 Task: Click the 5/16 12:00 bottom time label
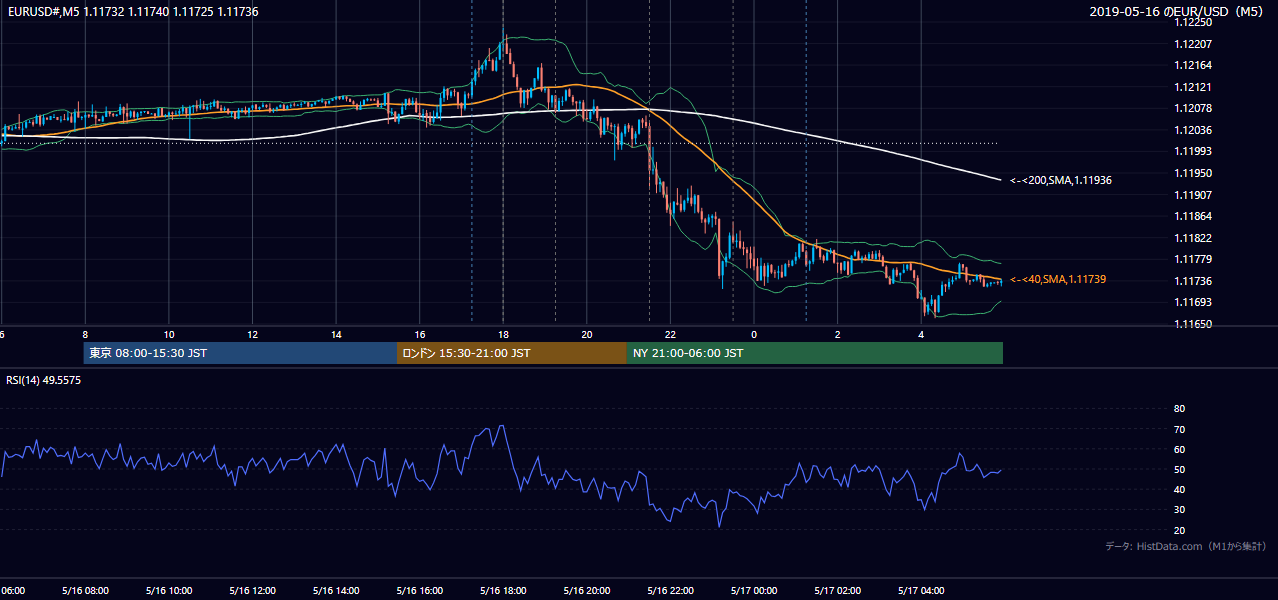(252, 591)
